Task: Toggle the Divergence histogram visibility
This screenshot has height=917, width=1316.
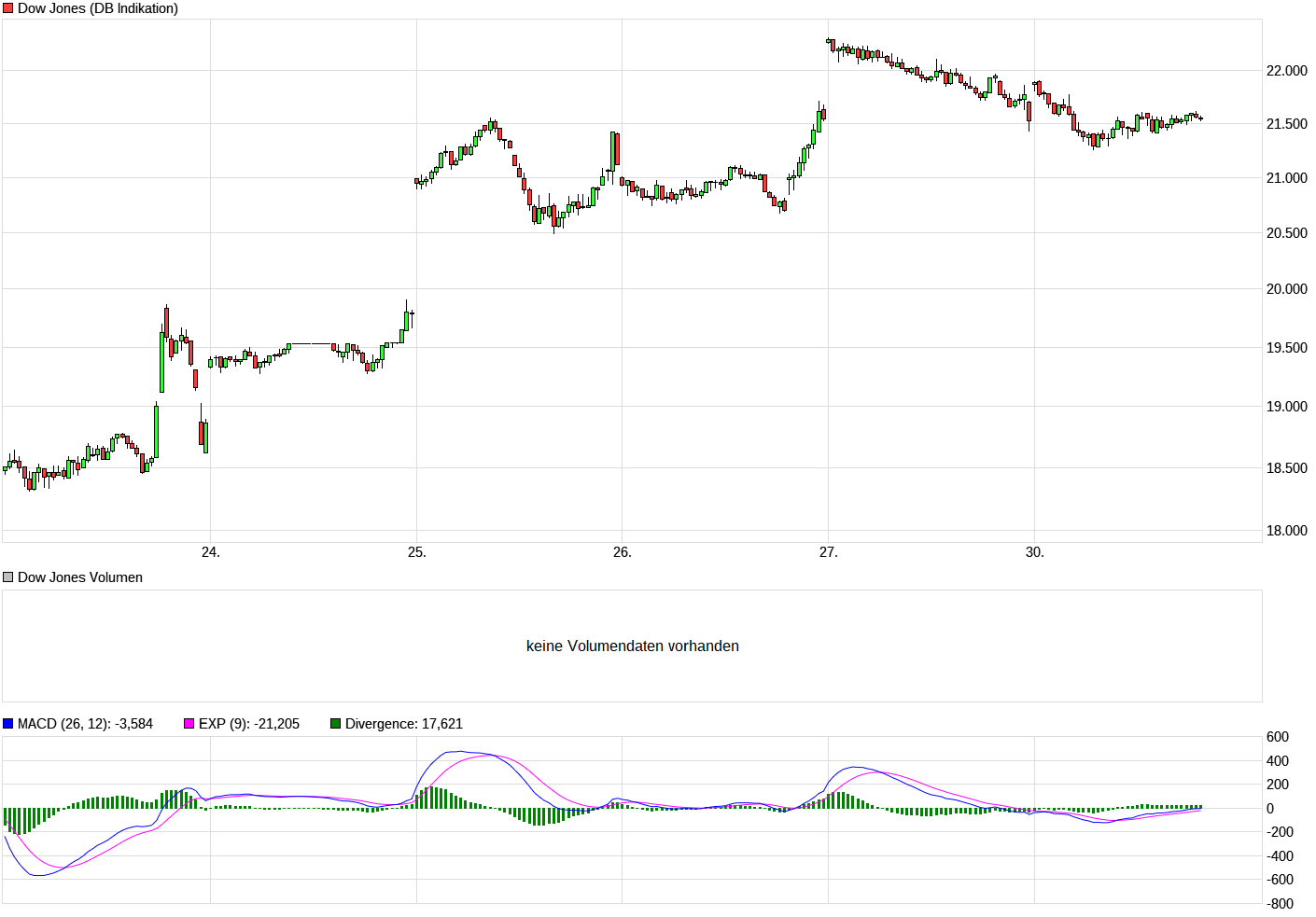Action: tap(333, 723)
